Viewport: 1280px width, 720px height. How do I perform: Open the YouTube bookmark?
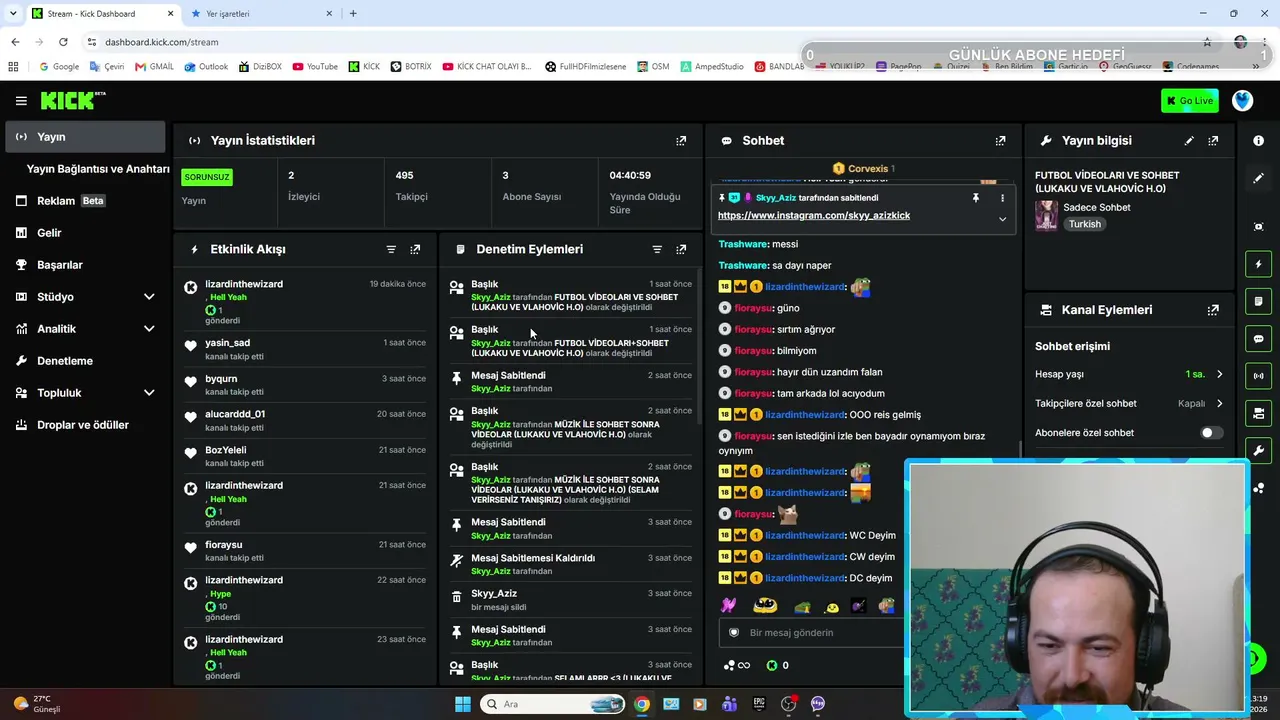[x=314, y=67]
